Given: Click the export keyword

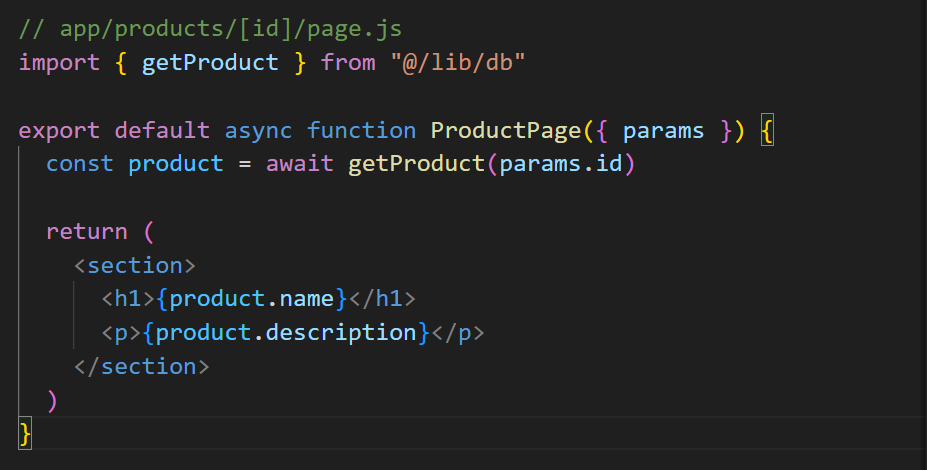Looking at the screenshot, I should coord(59,130).
